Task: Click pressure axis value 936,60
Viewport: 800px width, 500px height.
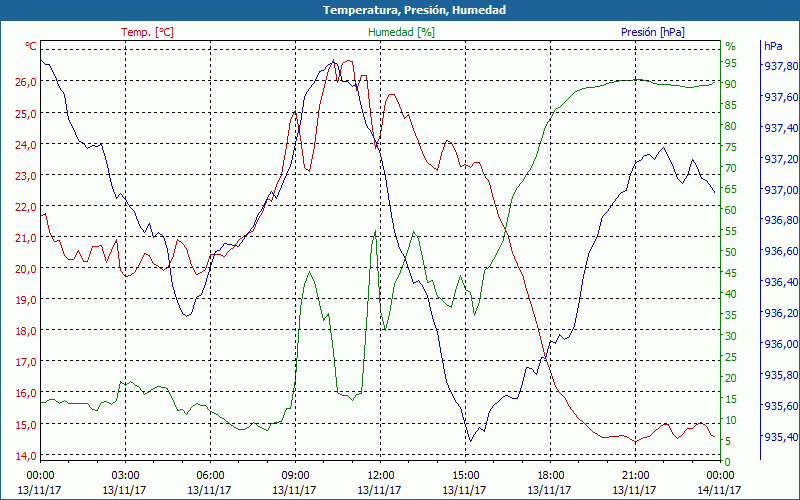Action: (x=780, y=251)
